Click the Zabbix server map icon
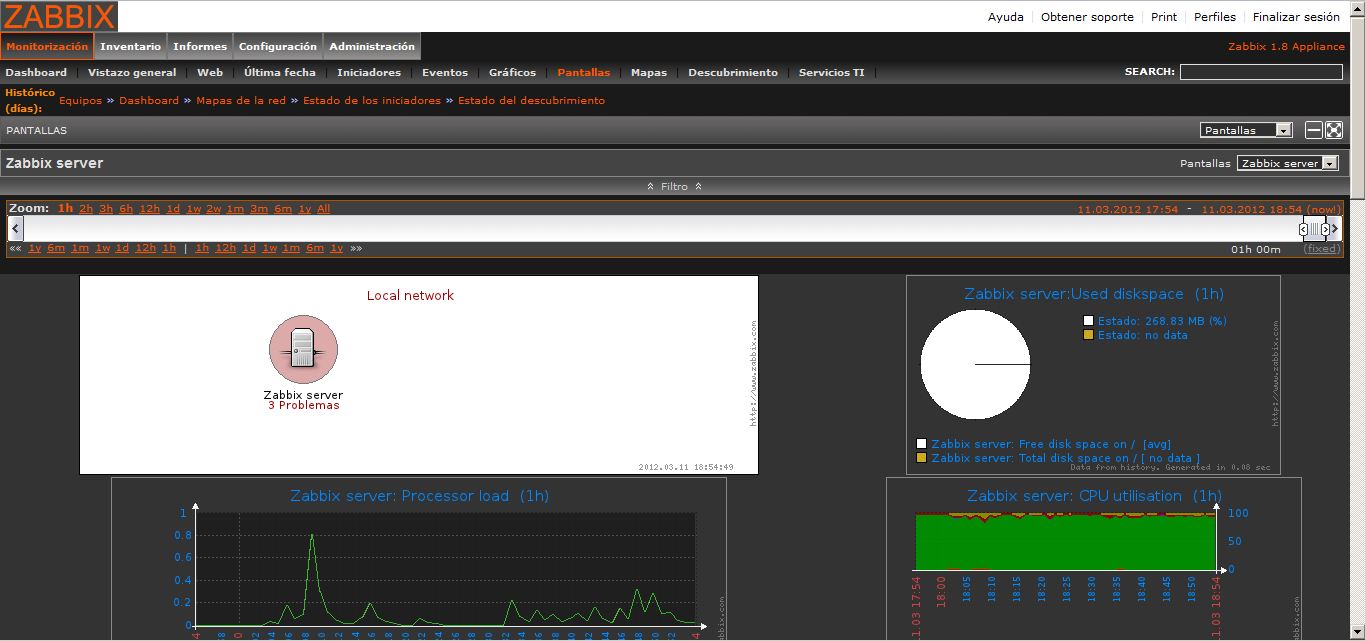Screen dimensions: 1365x641 [303, 348]
